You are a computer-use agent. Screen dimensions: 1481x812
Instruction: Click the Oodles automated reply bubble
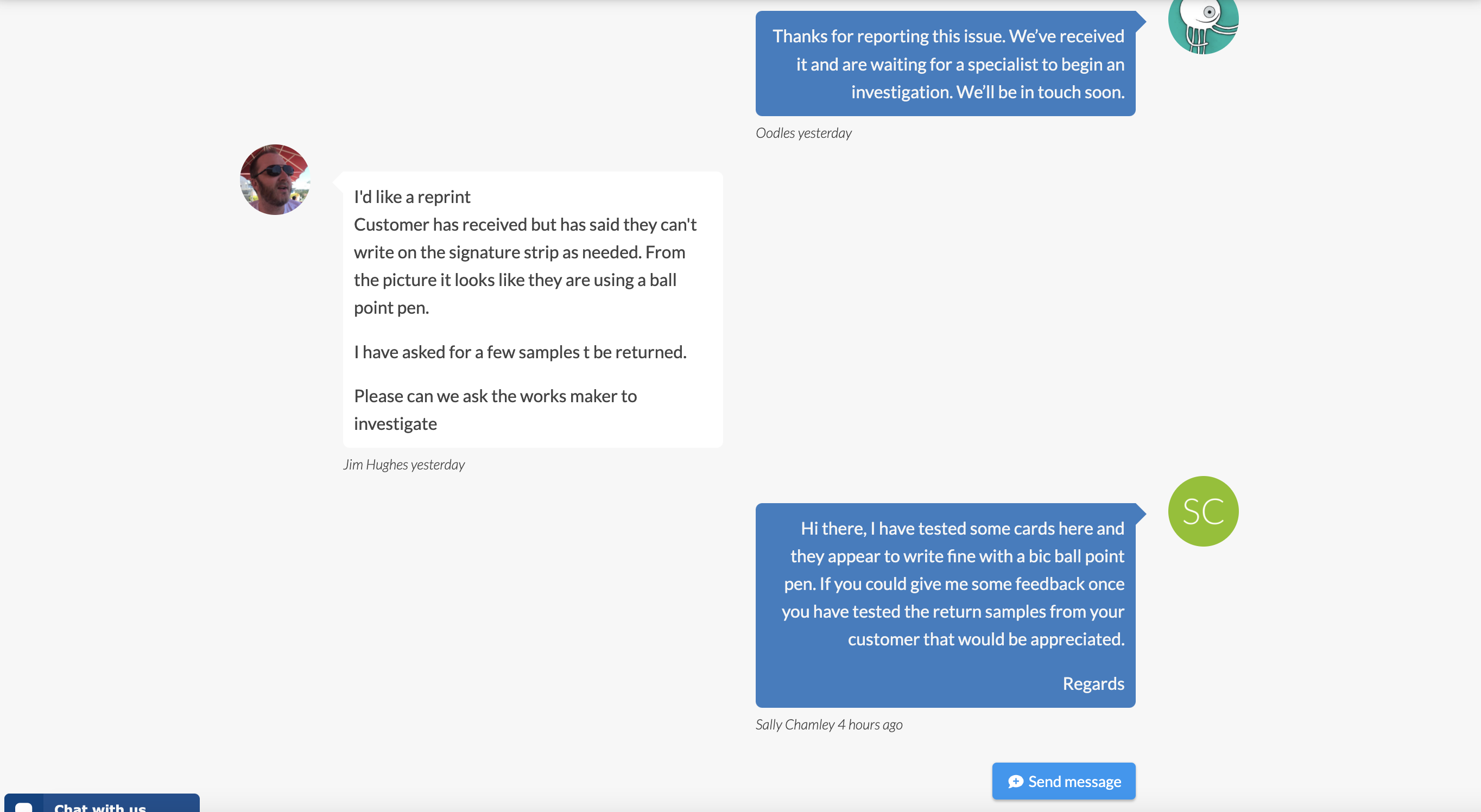[945, 64]
